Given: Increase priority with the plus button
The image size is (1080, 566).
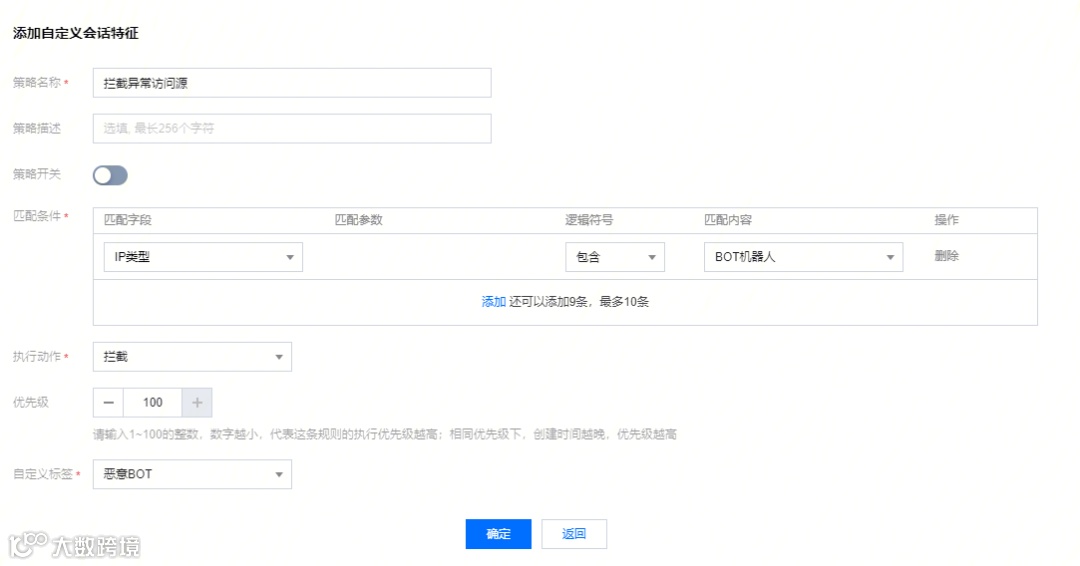Looking at the screenshot, I should [197, 403].
